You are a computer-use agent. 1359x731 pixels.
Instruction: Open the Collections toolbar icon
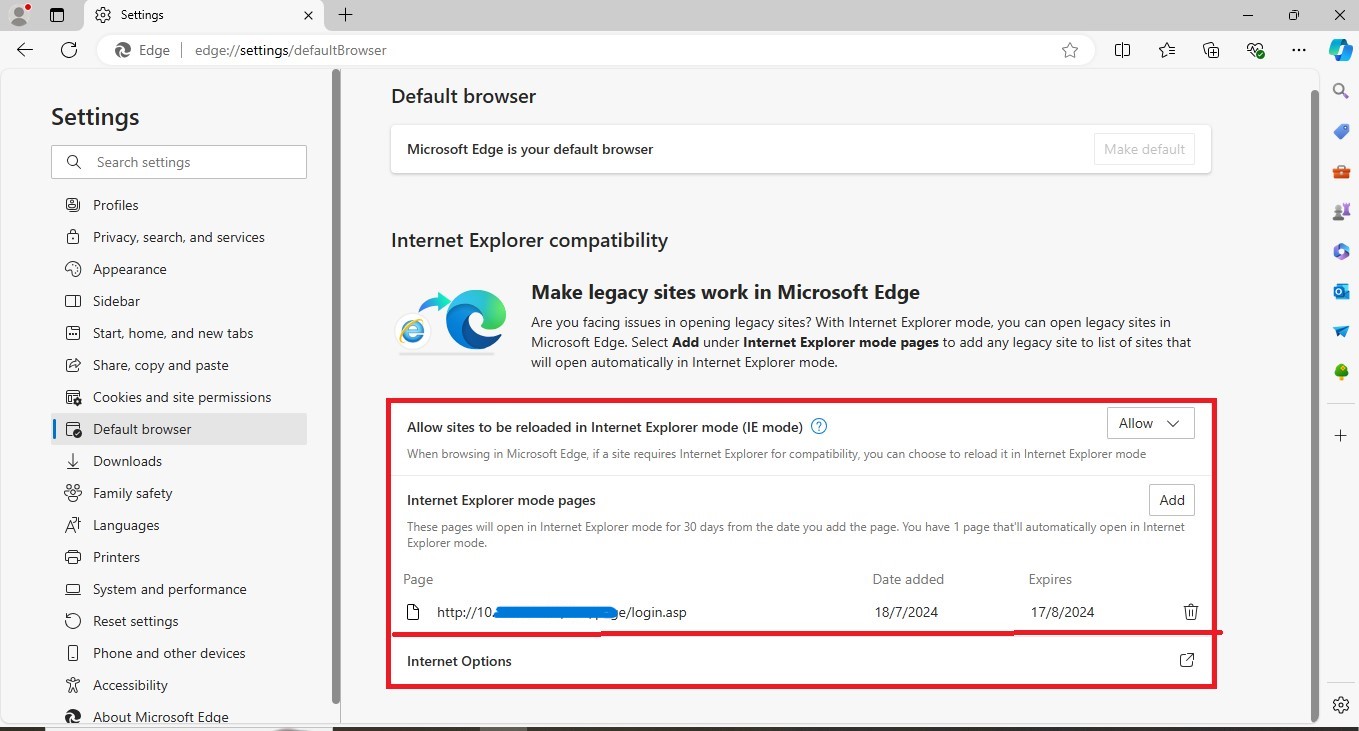(1211, 50)
